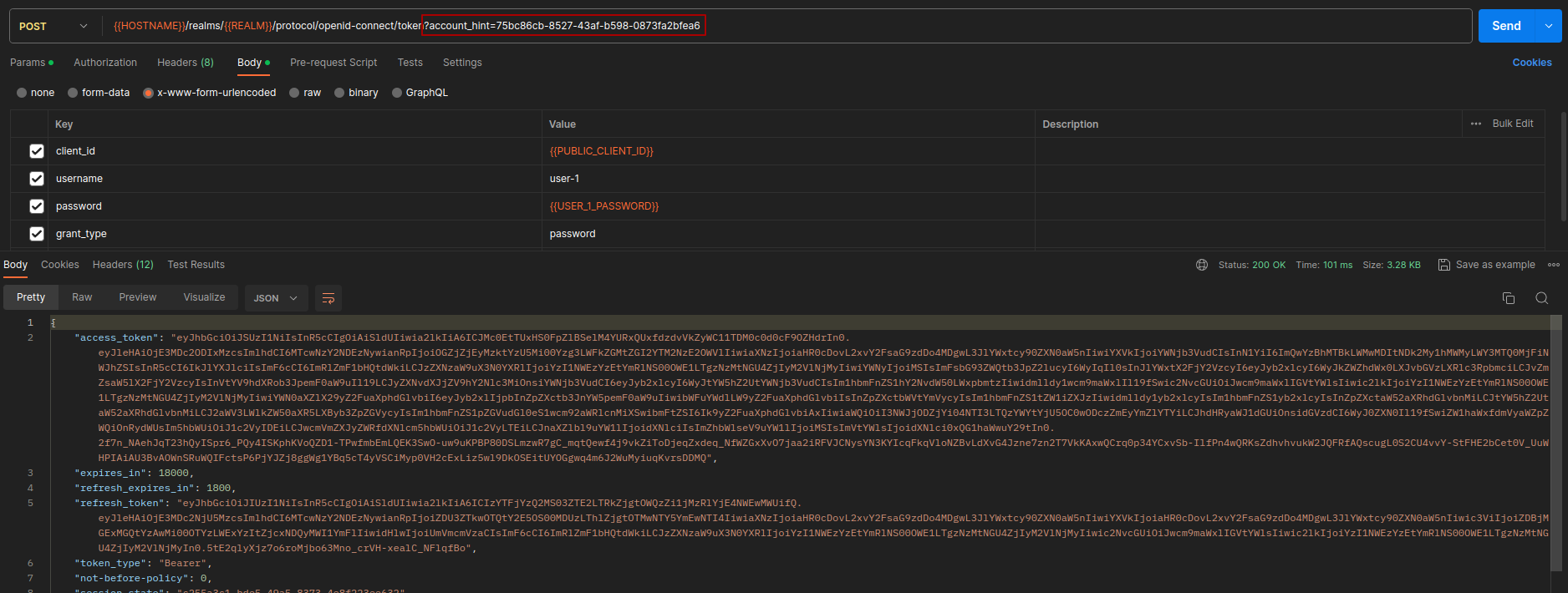Toggle the grant_type row checkbox
This screenshot has height=593, width=1568.
(37, 234)
